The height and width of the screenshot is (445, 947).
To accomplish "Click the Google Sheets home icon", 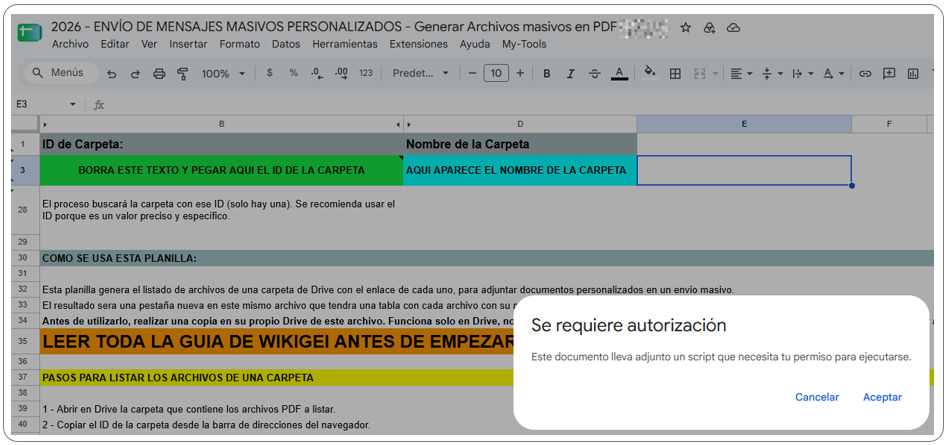I will pos(29,33).
